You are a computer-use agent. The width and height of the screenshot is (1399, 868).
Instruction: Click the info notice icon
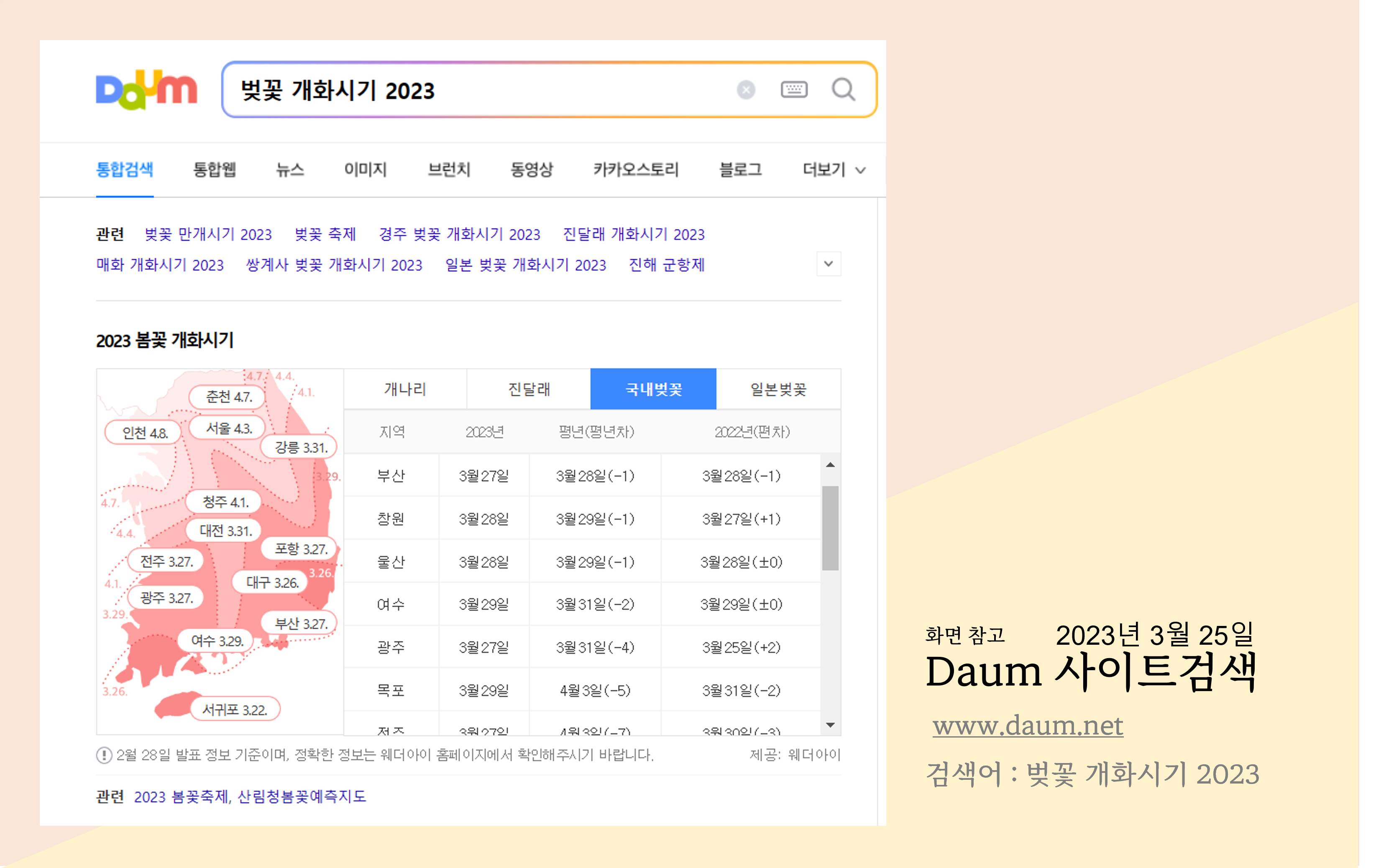pos(104,755)
